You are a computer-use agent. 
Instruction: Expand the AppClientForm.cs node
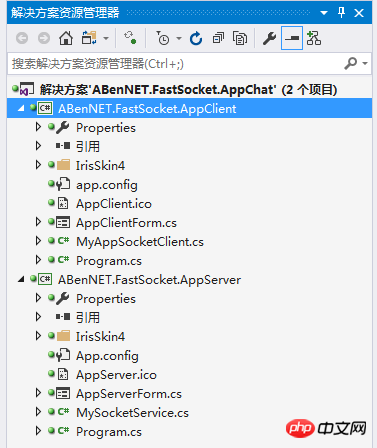(38, 222)
